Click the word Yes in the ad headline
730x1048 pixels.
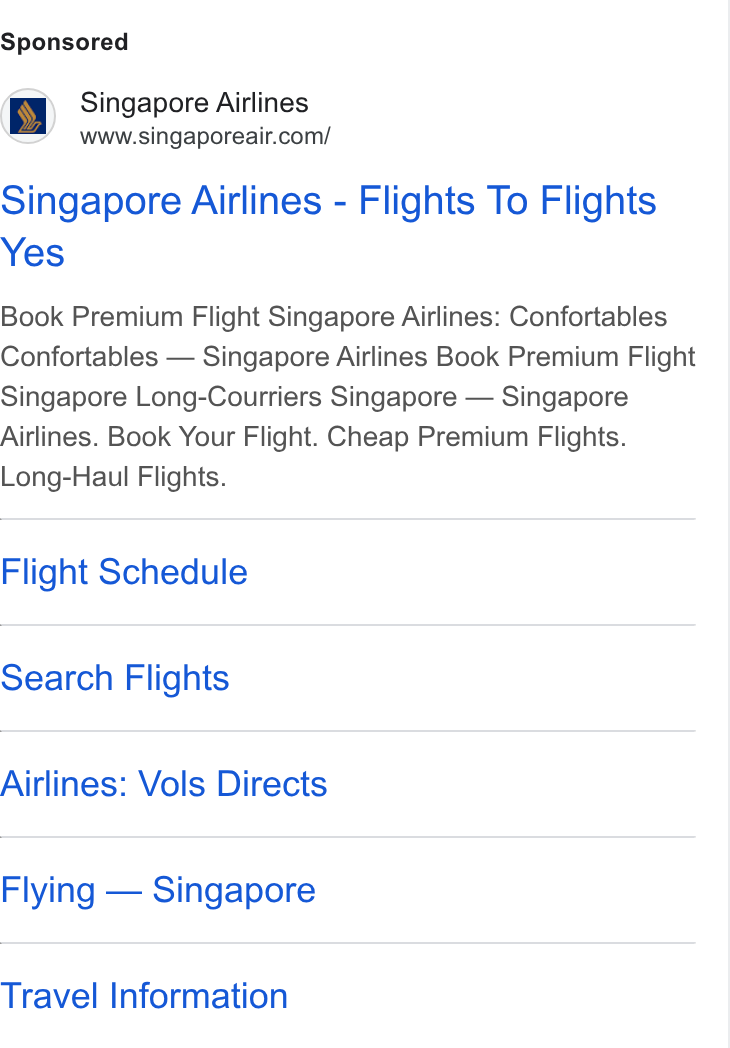(33, 253)
